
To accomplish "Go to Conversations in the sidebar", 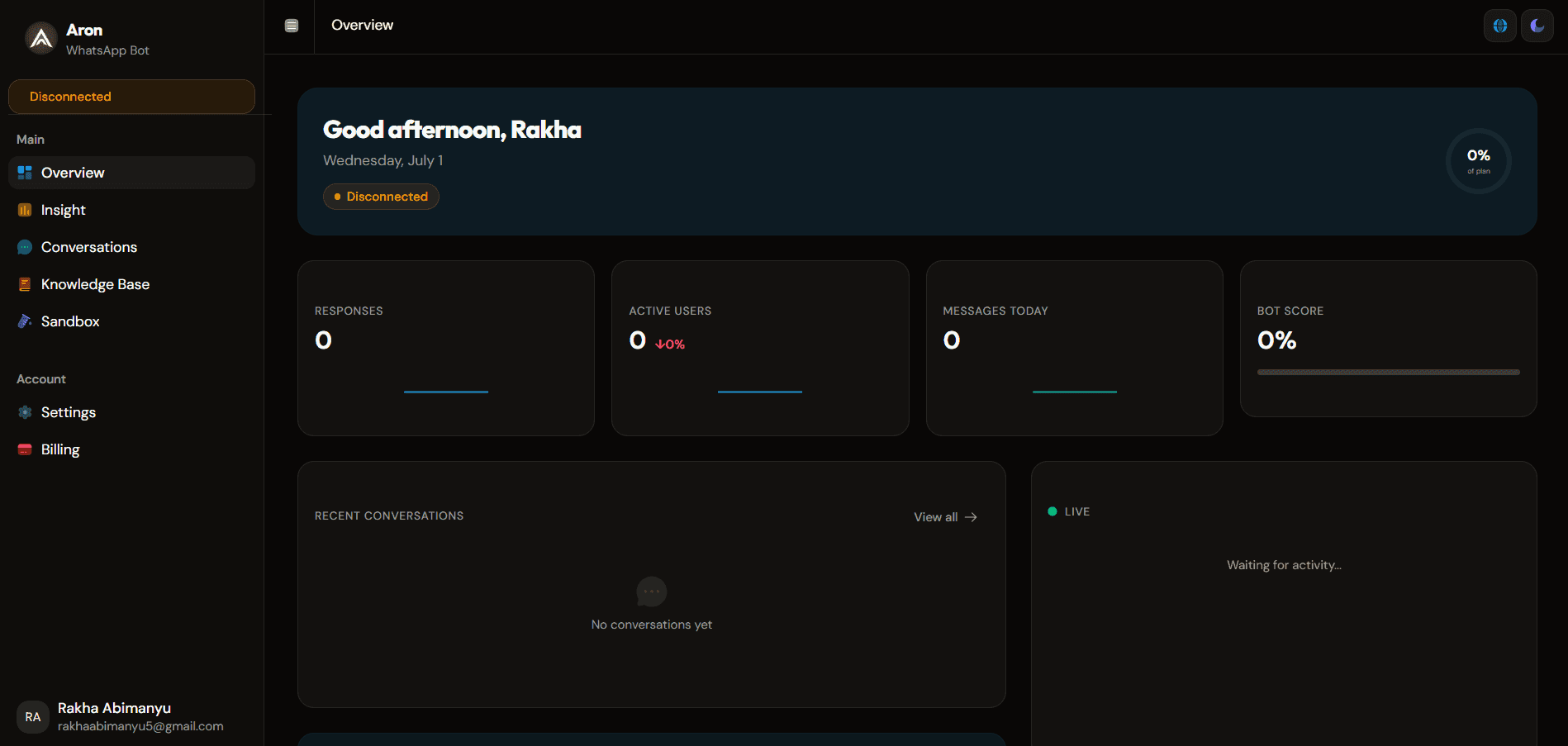I will pos(131,247).
